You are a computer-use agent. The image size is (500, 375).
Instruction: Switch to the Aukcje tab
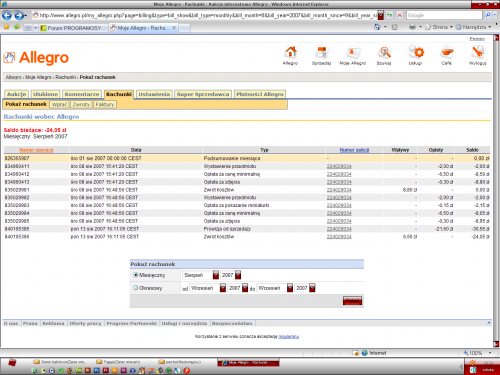click(x=16, y=94)
